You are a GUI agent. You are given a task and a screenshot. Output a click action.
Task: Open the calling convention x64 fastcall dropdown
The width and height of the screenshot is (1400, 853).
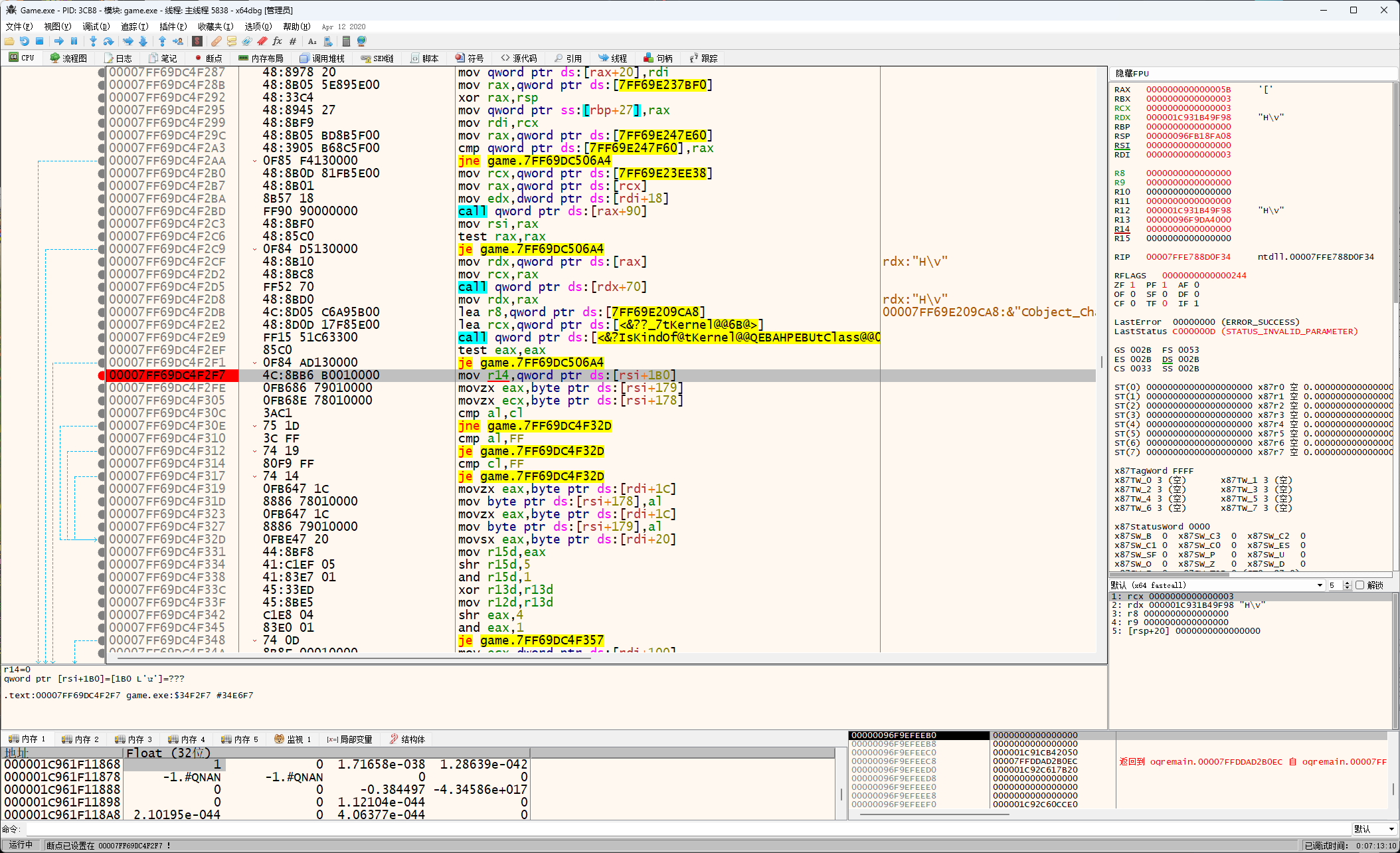click(1216, 585)
